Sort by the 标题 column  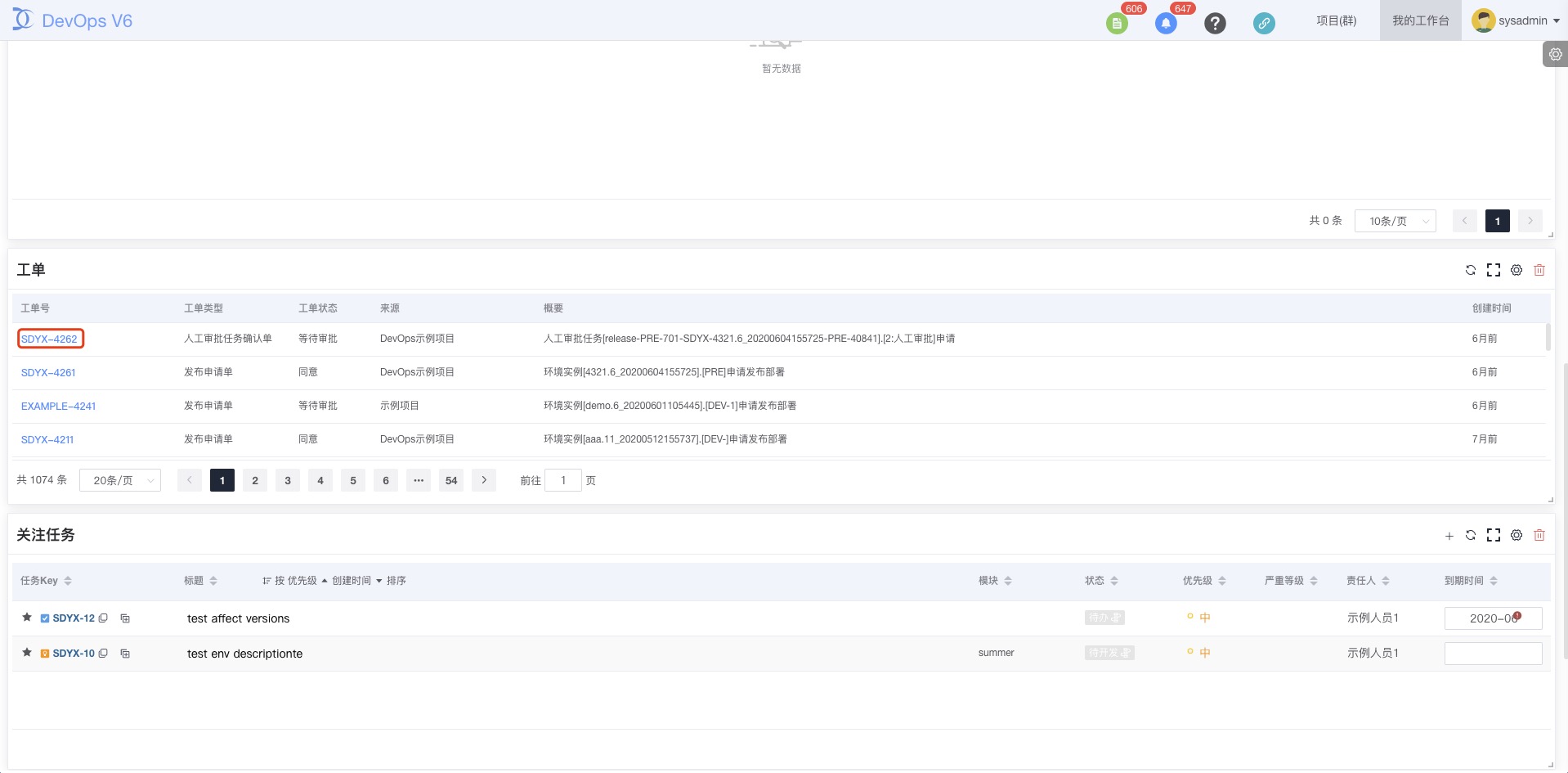(x=213, y=581)
